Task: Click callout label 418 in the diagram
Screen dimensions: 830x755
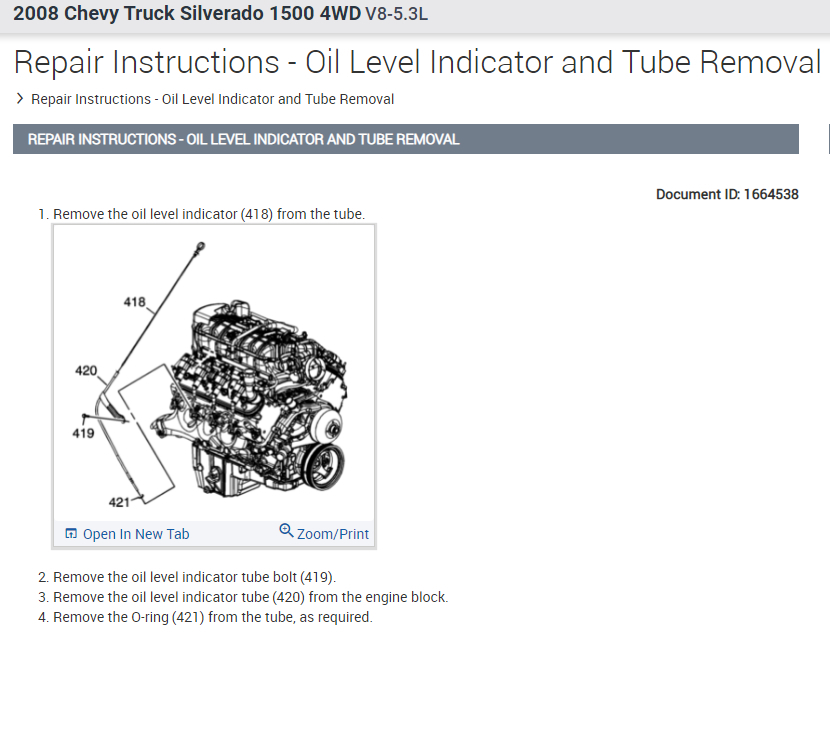Action: click(134, 302)
